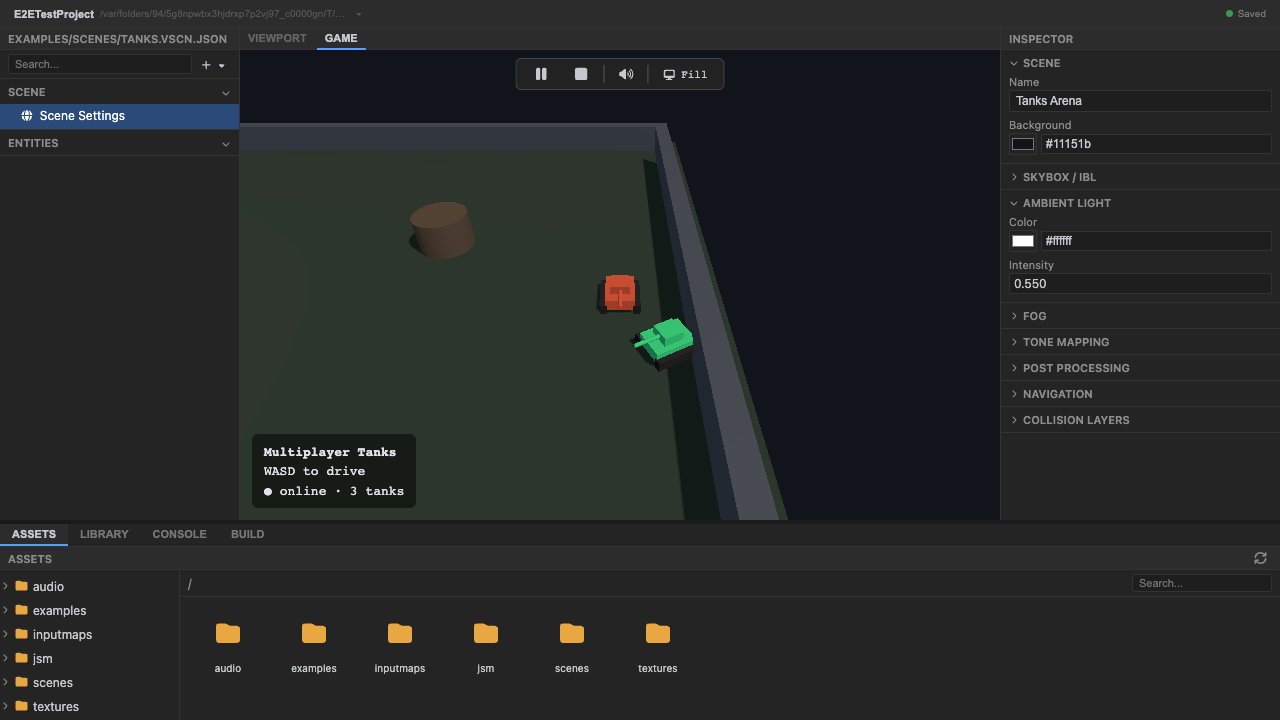
Task: Select the Game tab
Action: 341,38
